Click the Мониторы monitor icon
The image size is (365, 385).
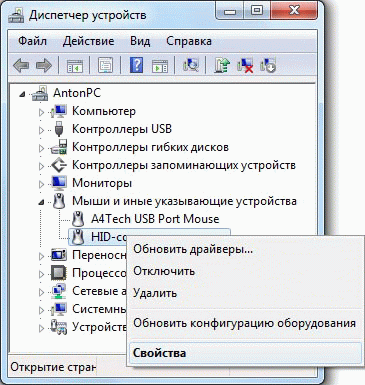click(59, 183)
